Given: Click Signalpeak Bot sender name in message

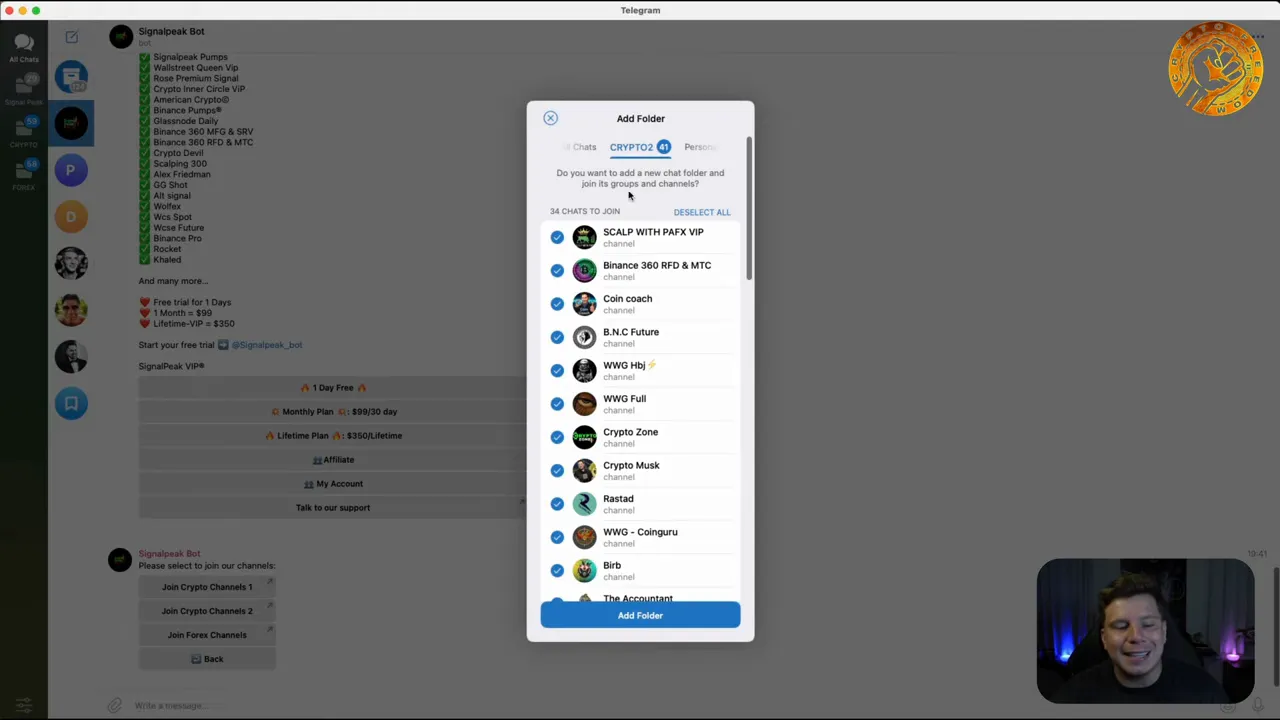Looking at the screenshot, I should (x=169, y=554).
